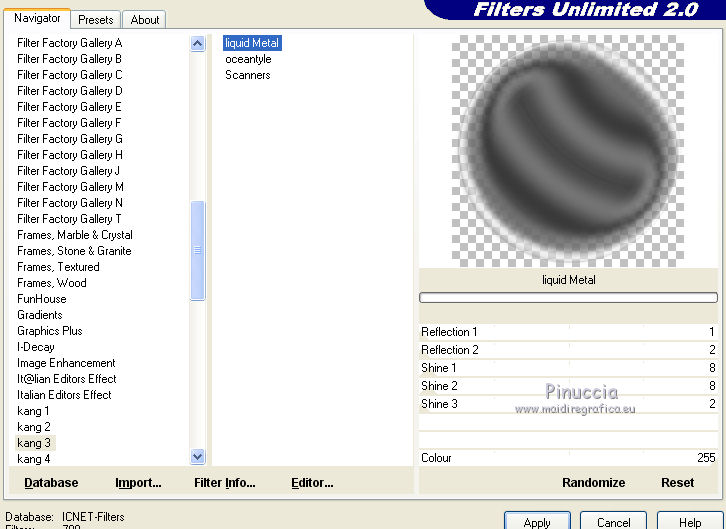
Task: Click the progress bar under the preview
Action: point(568,298)
